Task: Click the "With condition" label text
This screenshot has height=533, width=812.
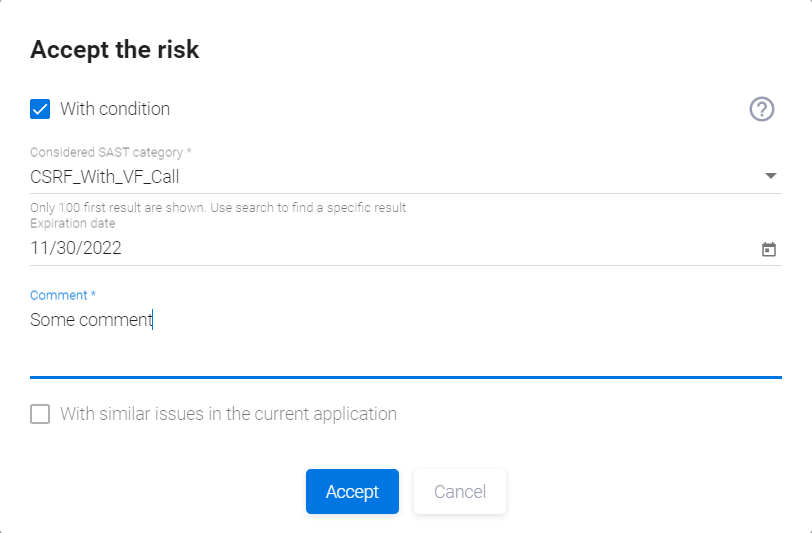Action: point(115,109)
